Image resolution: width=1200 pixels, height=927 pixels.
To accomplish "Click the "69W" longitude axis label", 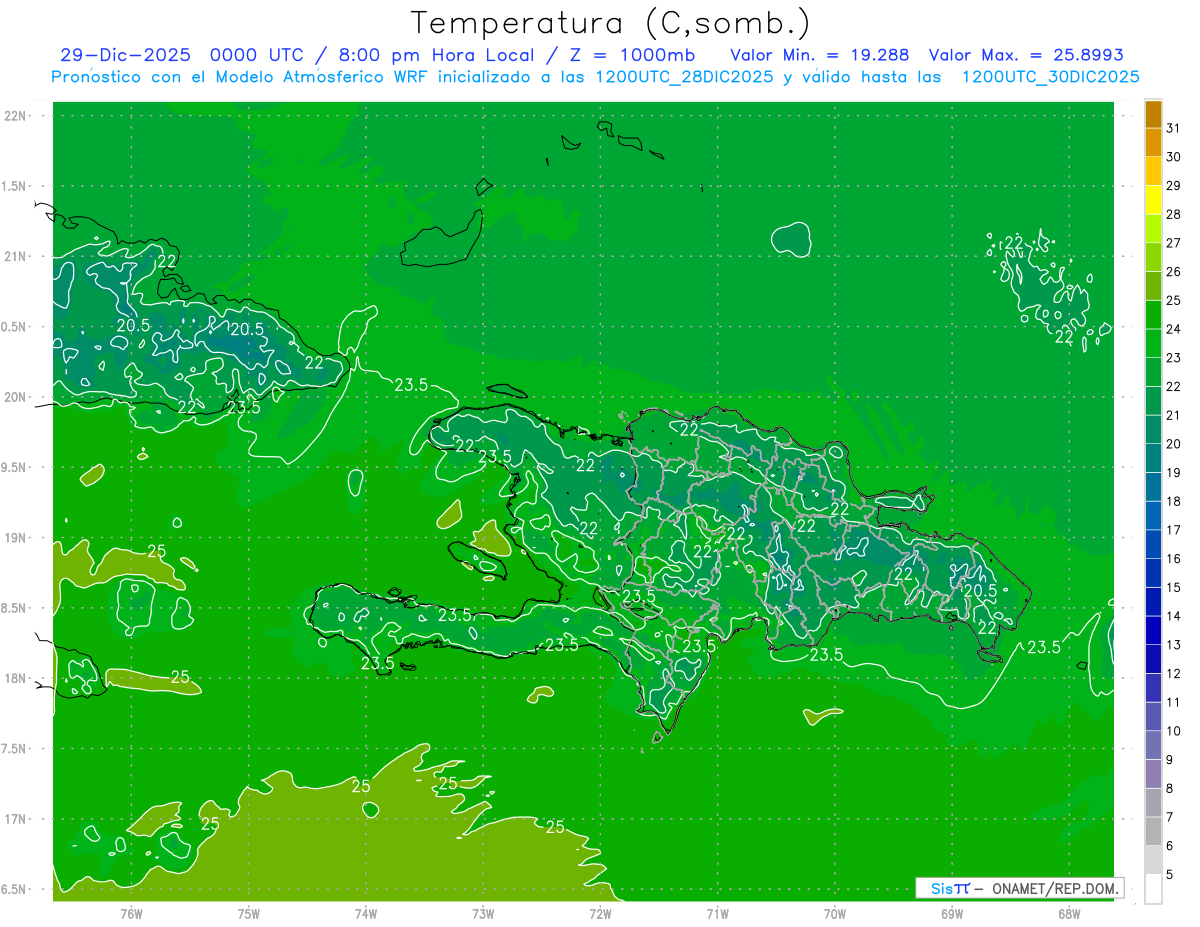I will [x=952, y=913].
